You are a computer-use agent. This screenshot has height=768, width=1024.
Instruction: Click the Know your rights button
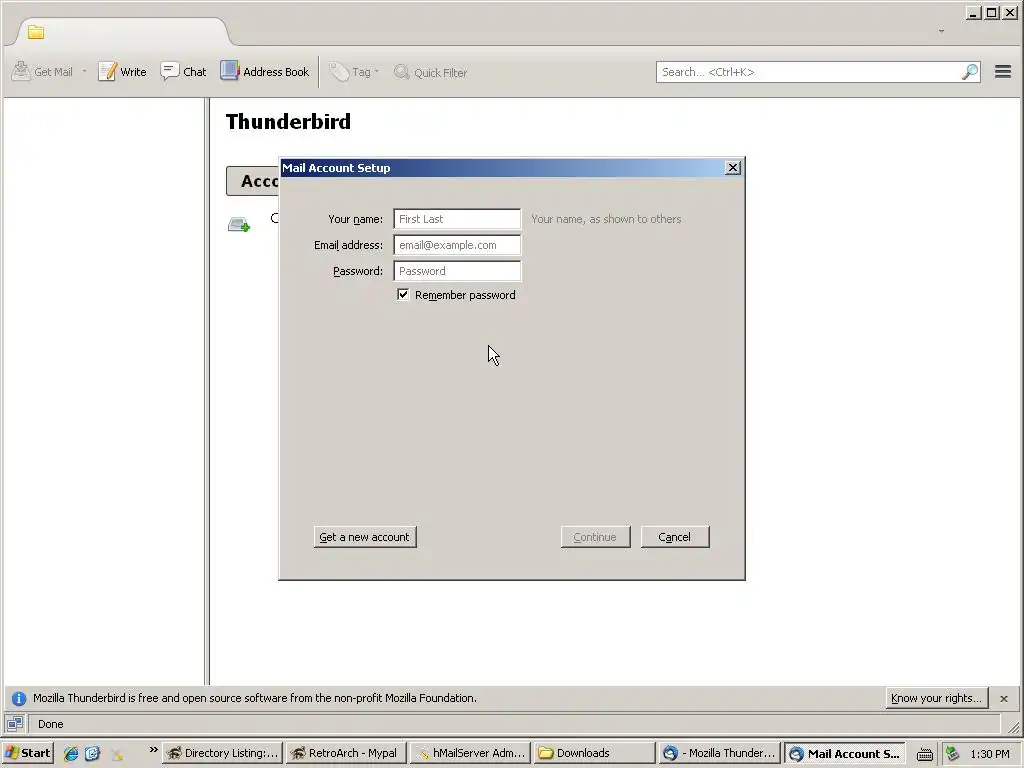tap(936, 698)
